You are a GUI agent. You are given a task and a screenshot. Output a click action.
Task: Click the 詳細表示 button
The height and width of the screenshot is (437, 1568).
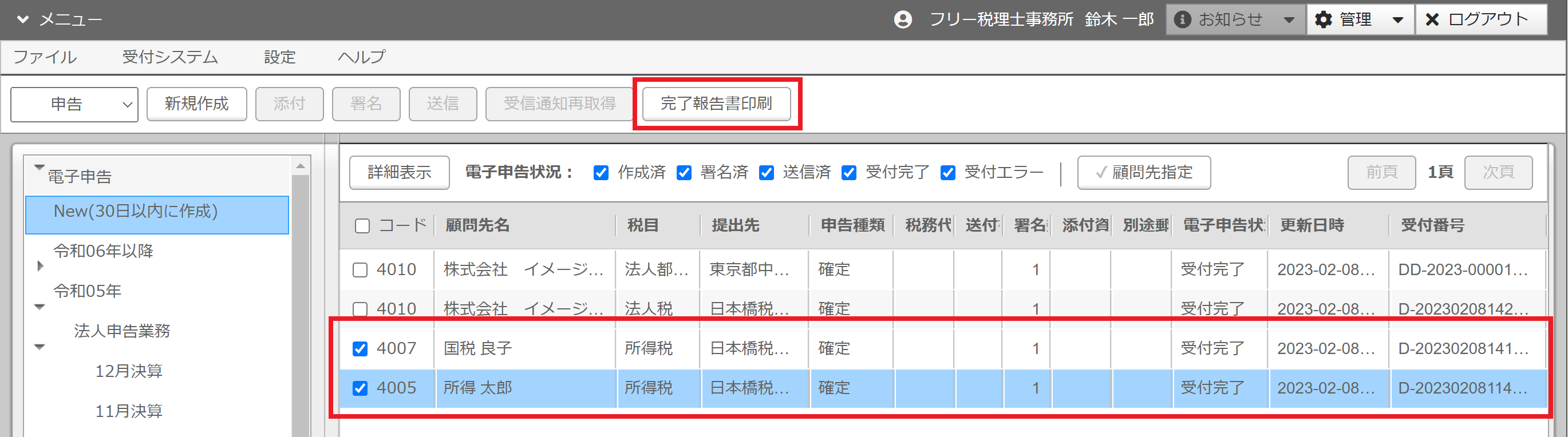(x=400, y=173)
